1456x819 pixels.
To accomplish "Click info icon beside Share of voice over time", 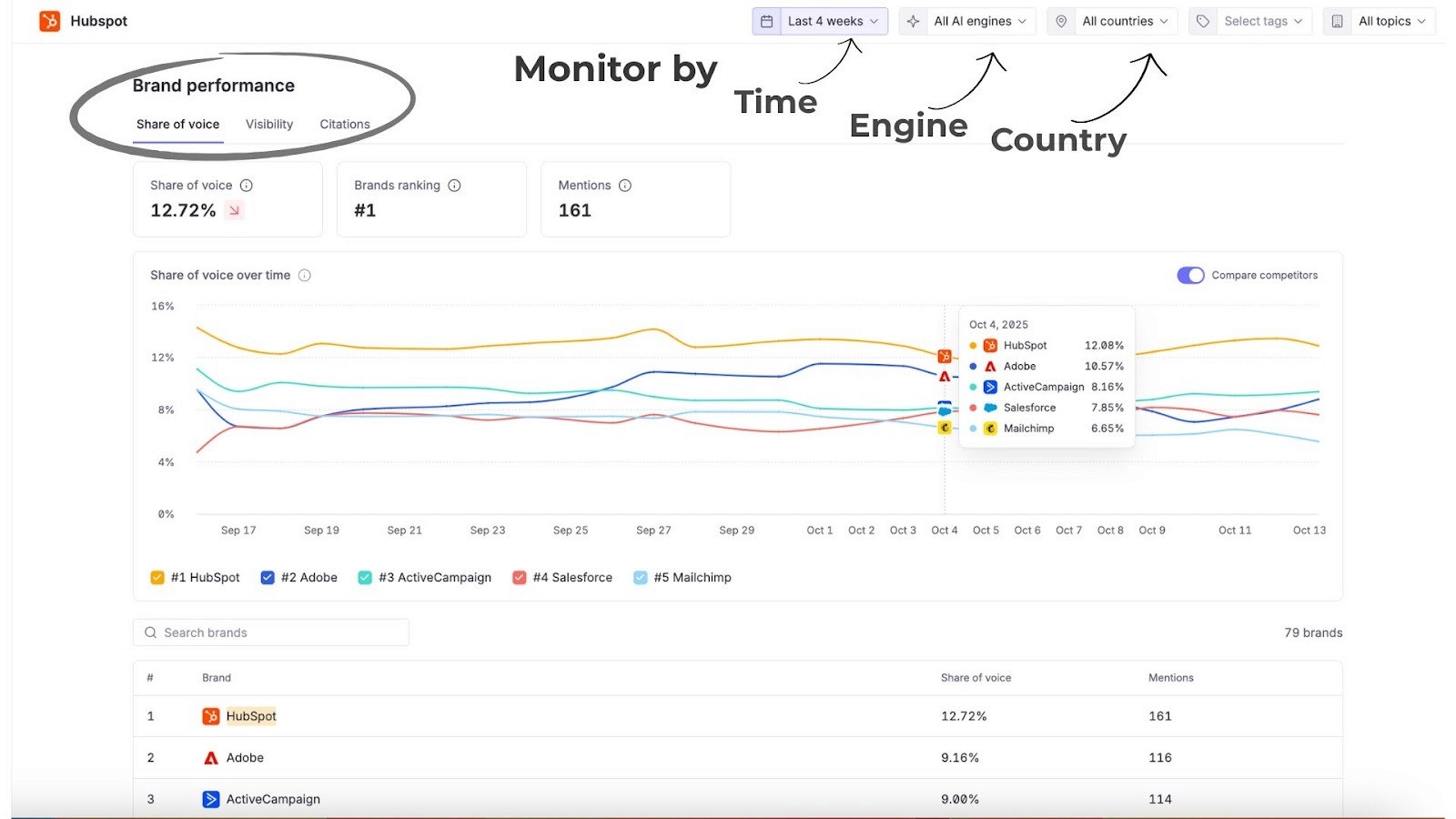I will tap(305, 275).
